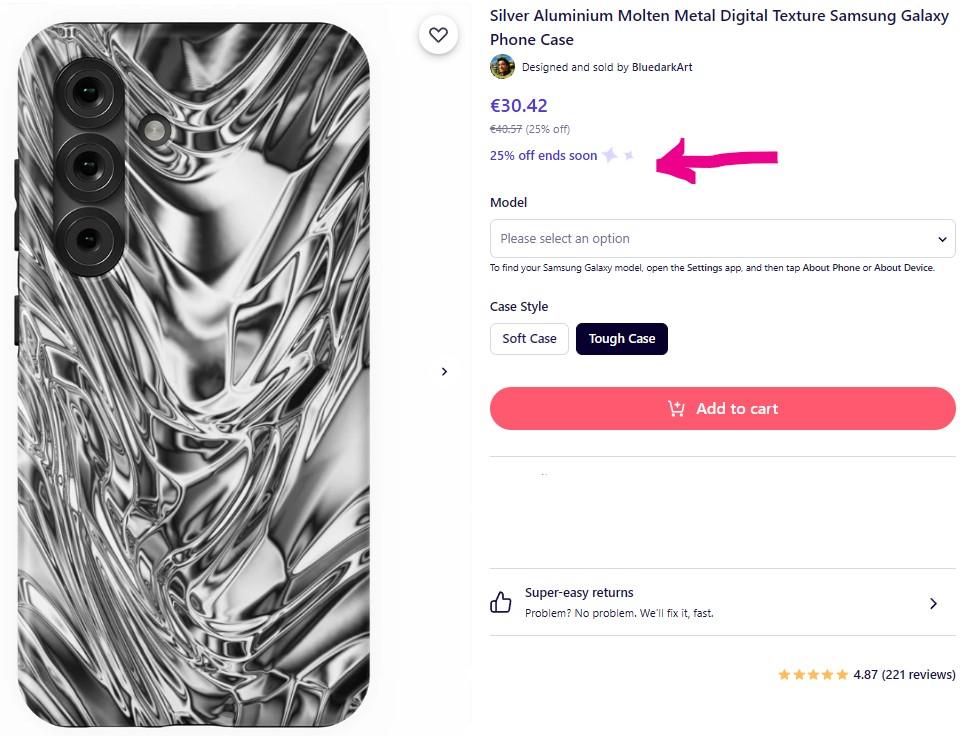
Task: Click the cart icon inside Add to cart
Action: pyautogui.click(x=677, y=408)
